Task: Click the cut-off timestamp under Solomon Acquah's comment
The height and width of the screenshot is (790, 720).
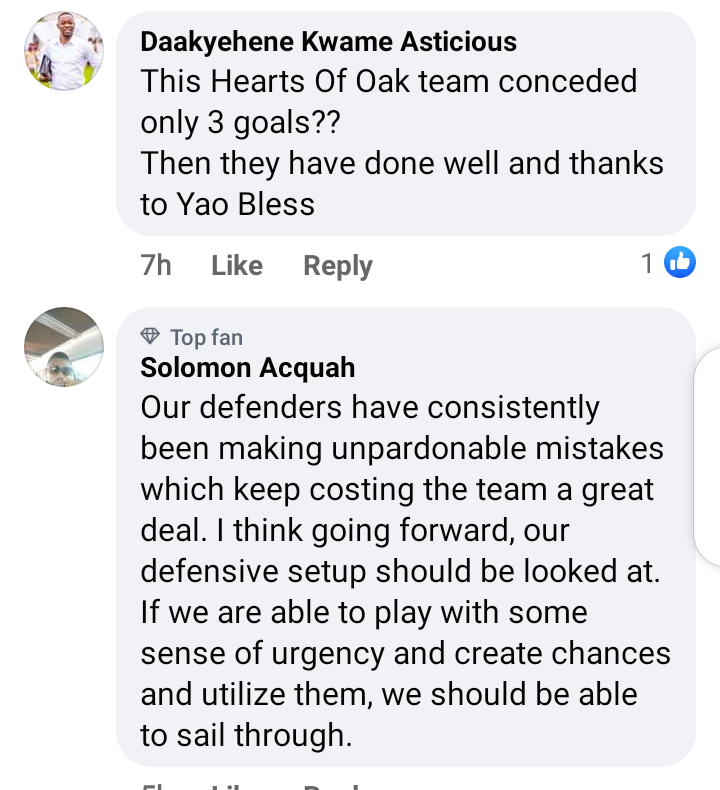Action: 156,784
